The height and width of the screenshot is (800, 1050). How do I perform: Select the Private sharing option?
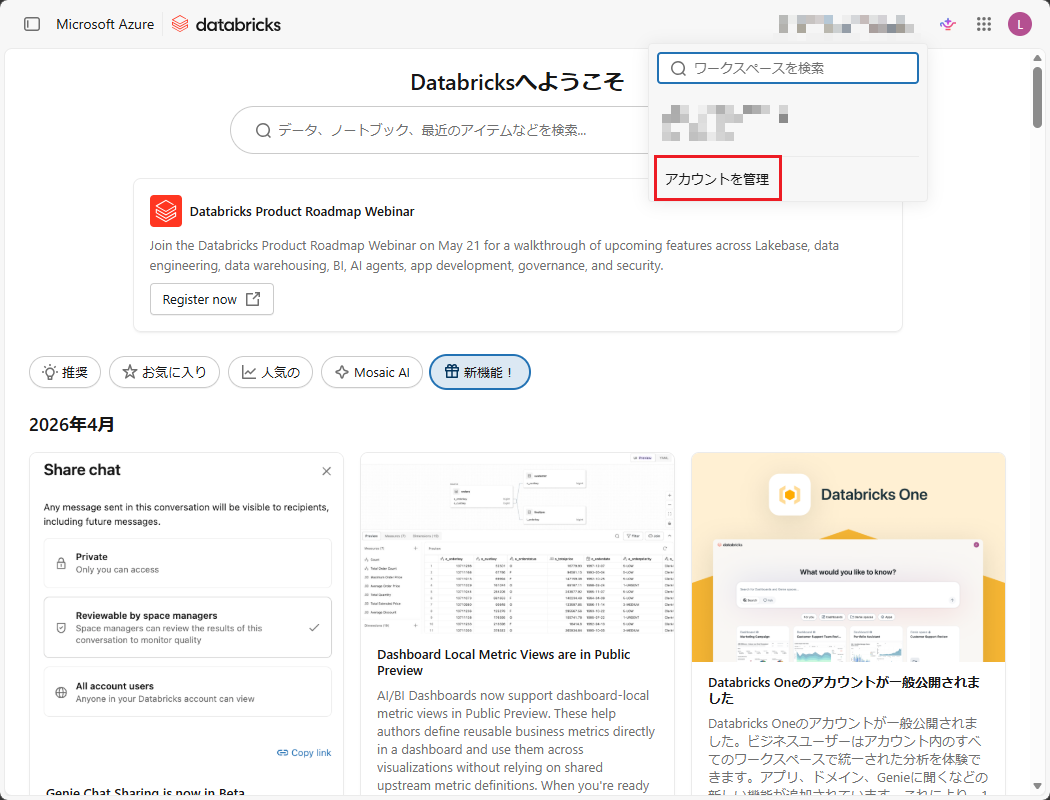coord(187,563)
